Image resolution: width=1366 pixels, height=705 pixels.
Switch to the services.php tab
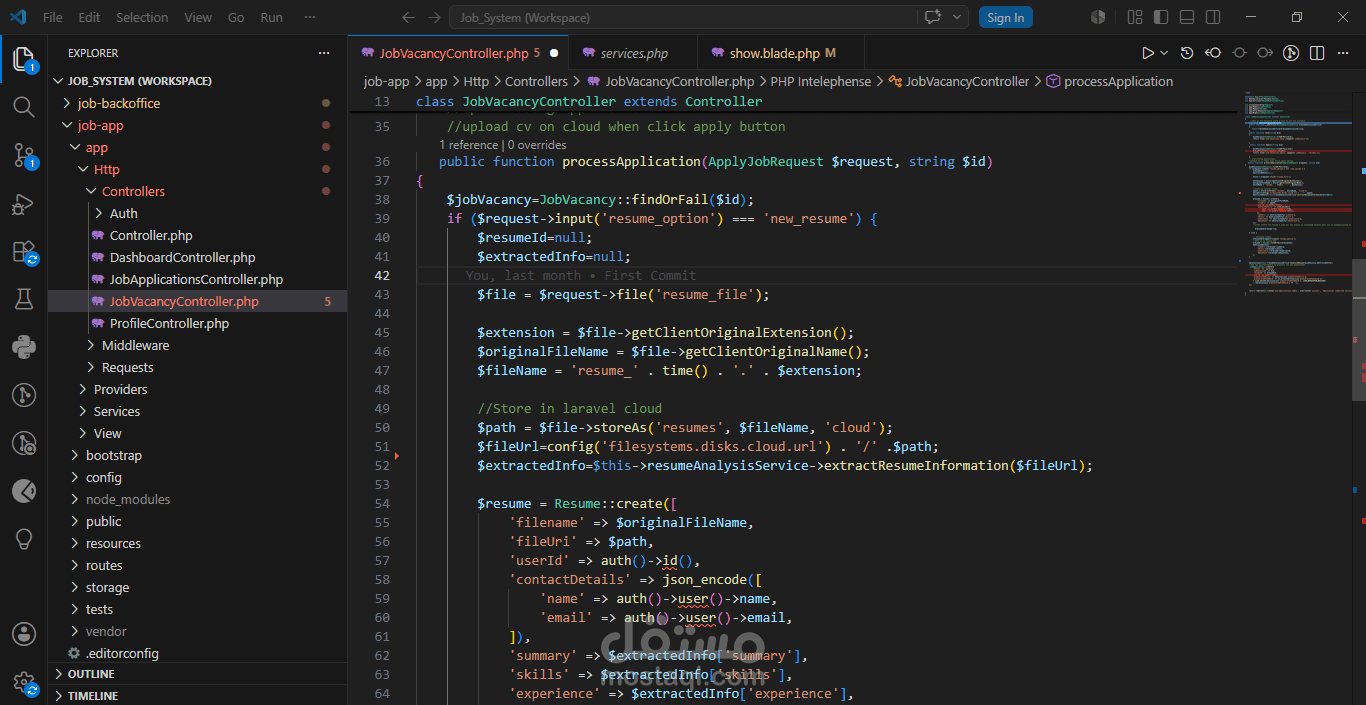[634, 53]
